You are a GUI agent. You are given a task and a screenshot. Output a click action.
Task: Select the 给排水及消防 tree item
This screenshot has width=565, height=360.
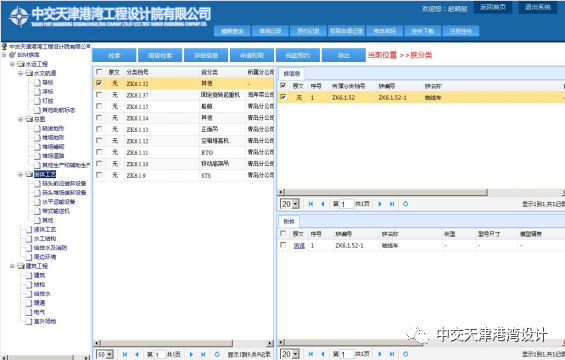tap(50, 248)
